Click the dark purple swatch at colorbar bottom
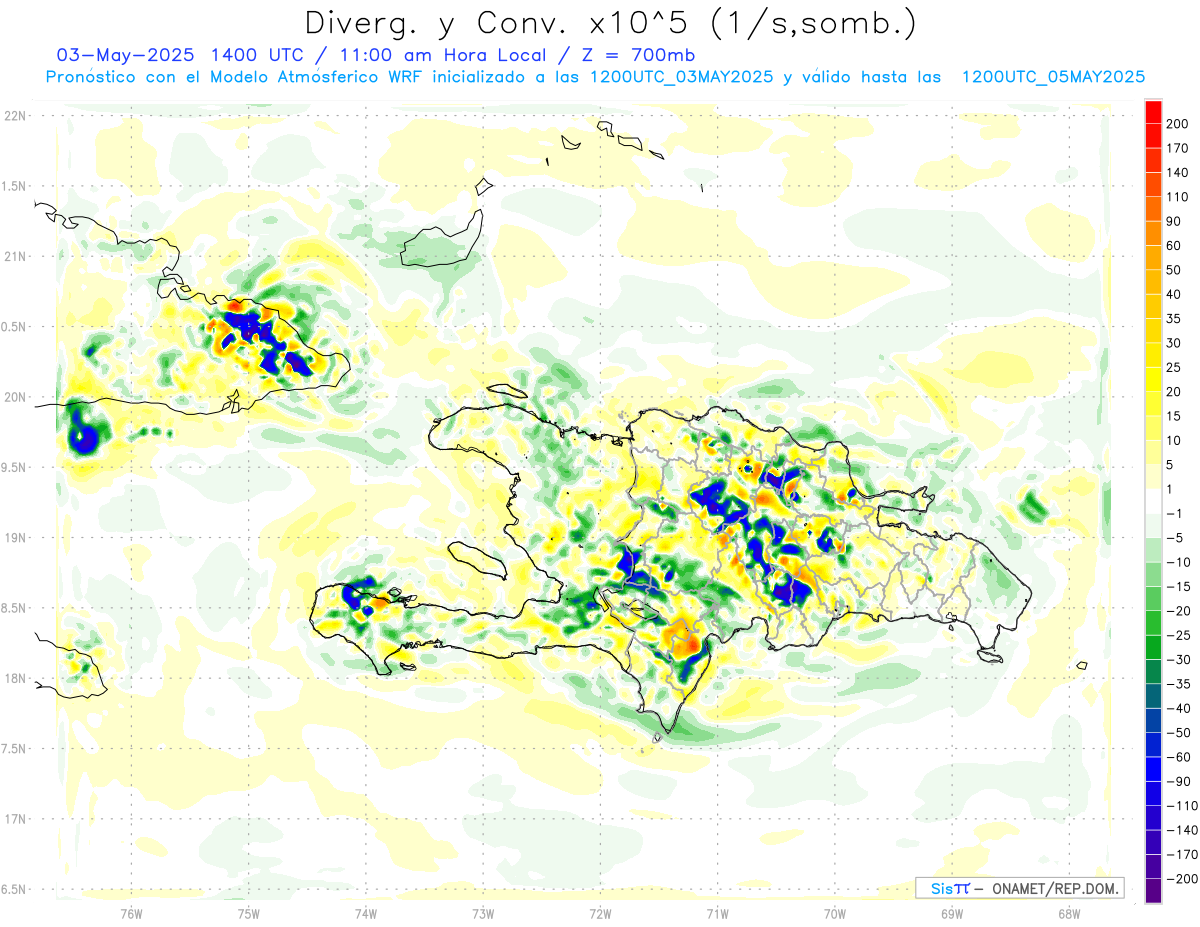The width and height of the screenshot is (1200, 927). [x=1153, y=891]
